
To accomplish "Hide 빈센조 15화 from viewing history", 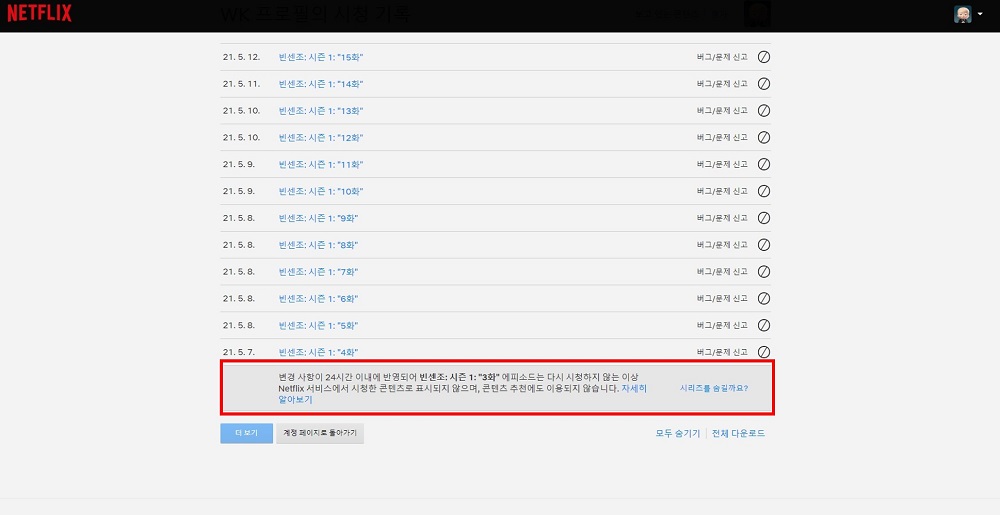I will [x=763, y=57].
